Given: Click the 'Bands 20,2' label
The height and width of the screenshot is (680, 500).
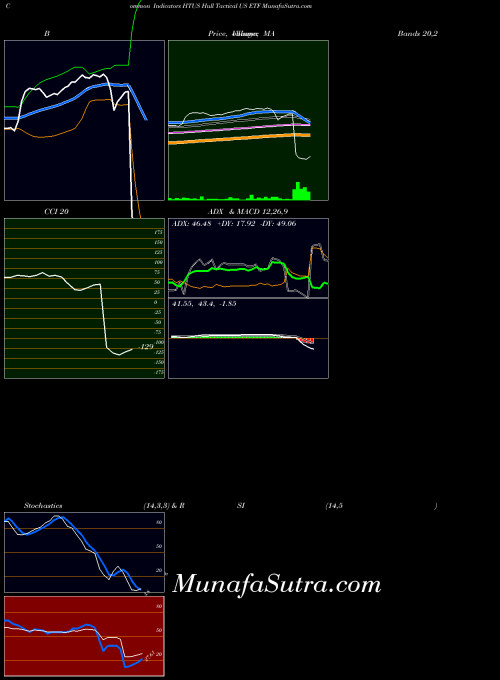Looking at the screenshot, I should (417, 33).
